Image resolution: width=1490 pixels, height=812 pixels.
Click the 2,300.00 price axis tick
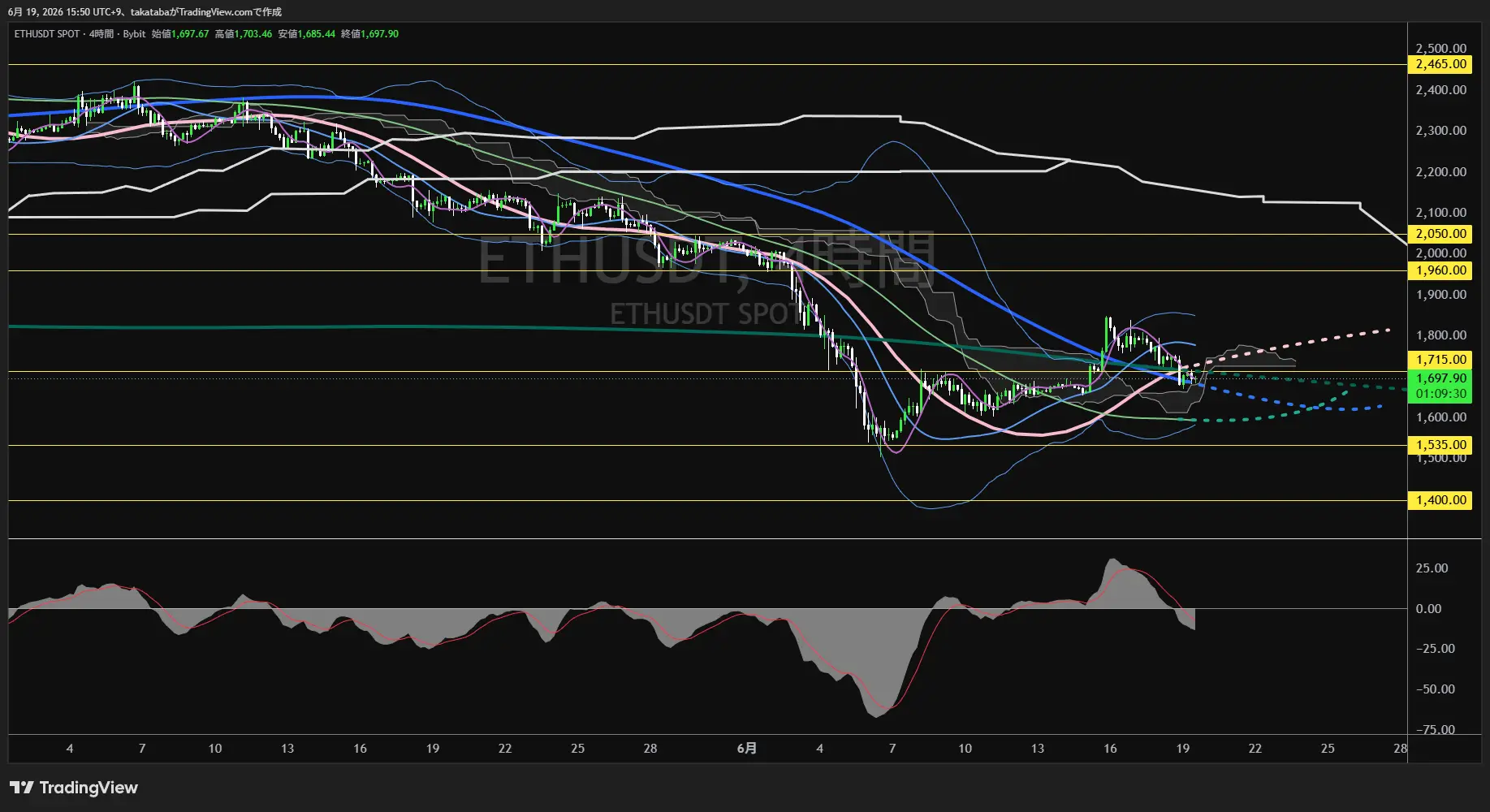click(x=1440, y=131)
